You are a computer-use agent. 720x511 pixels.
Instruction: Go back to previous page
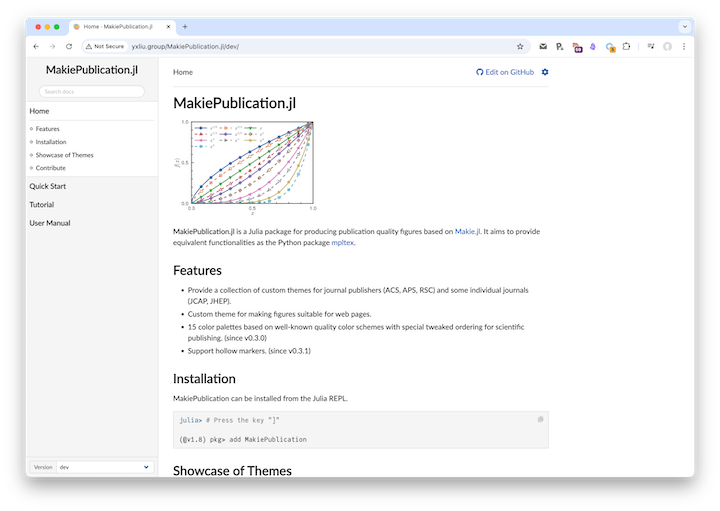click(37, 46)
